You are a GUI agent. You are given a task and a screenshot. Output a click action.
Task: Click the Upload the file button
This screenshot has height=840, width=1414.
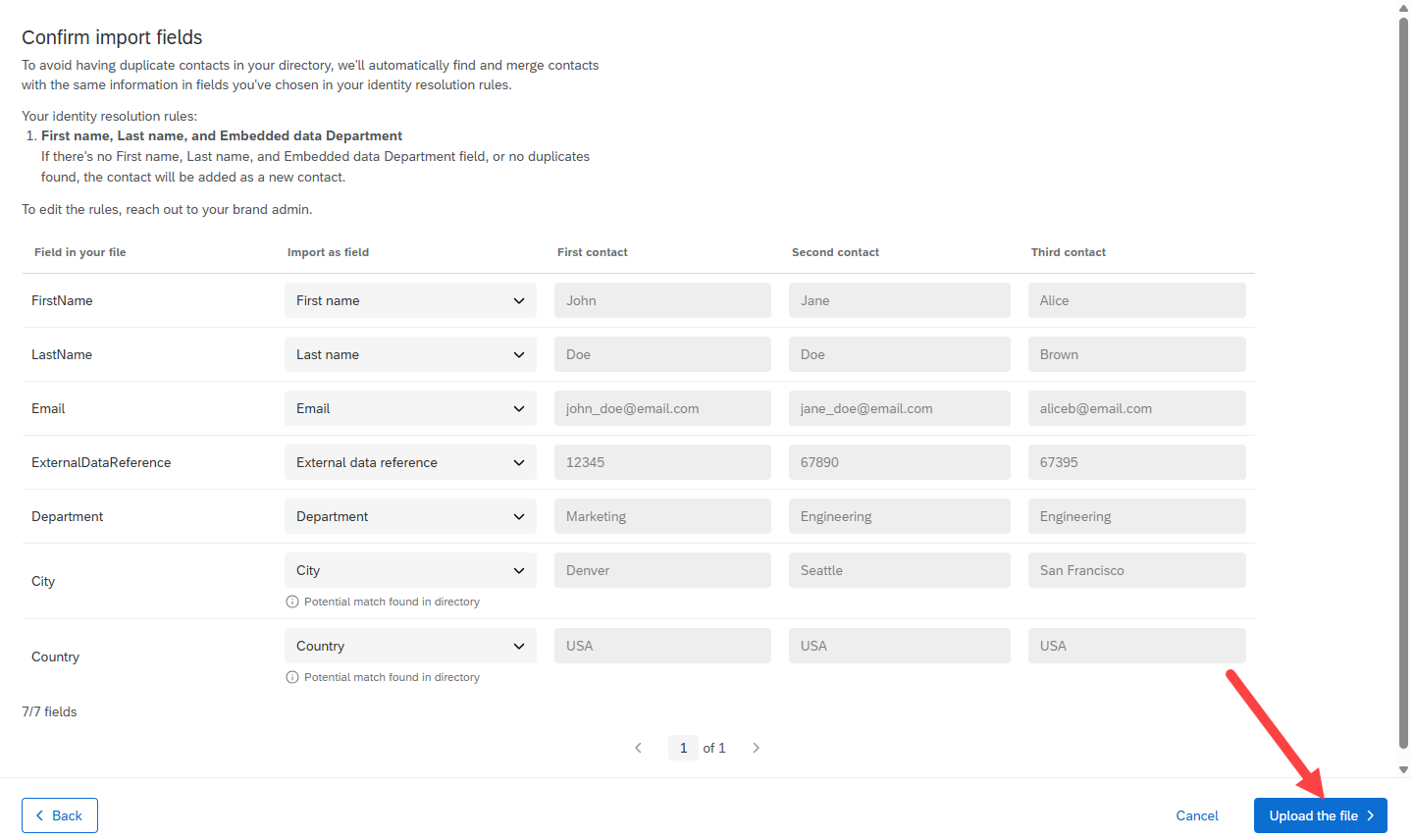pos(1320,815)
